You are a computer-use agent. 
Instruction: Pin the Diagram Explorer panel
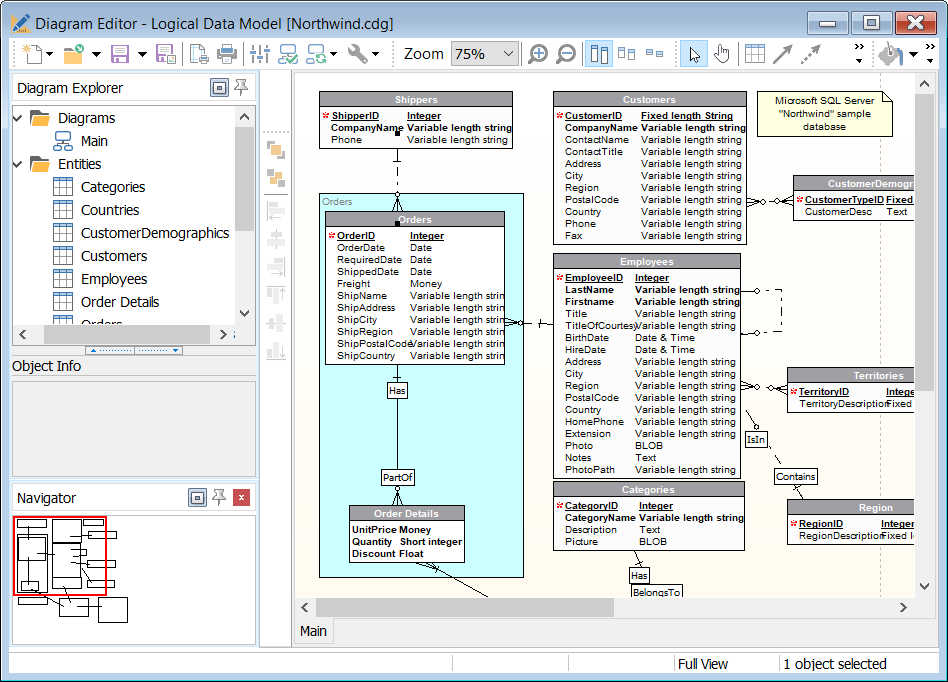coord(241,88)
